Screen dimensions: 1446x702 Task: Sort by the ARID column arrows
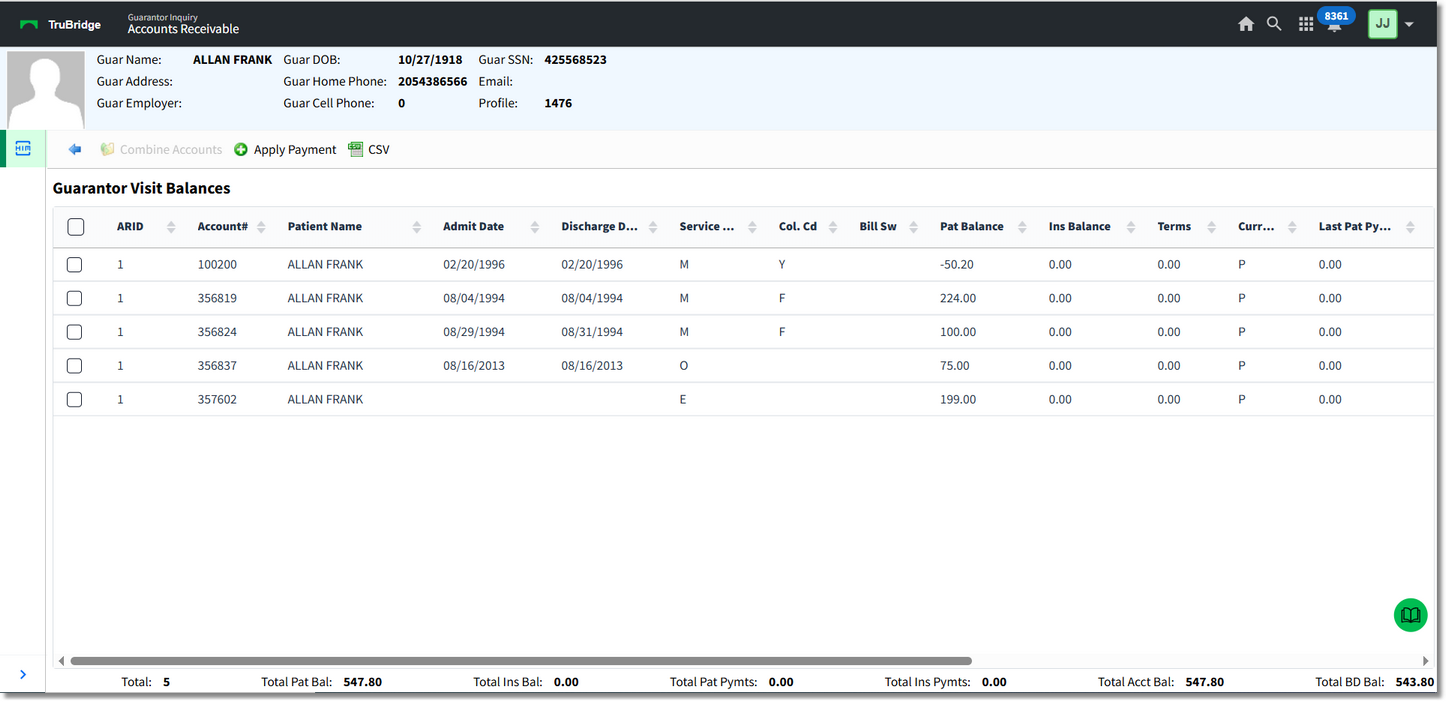point(171,227)
